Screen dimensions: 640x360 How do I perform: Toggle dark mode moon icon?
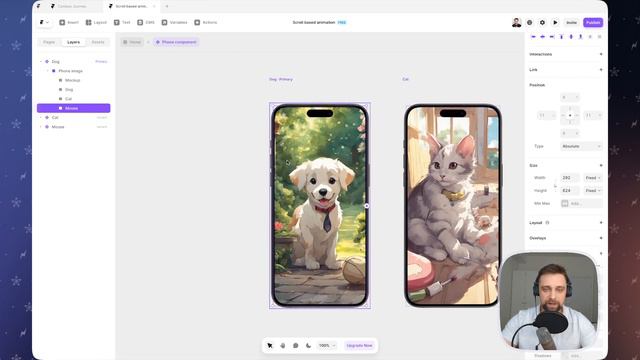tap(309, 345)
